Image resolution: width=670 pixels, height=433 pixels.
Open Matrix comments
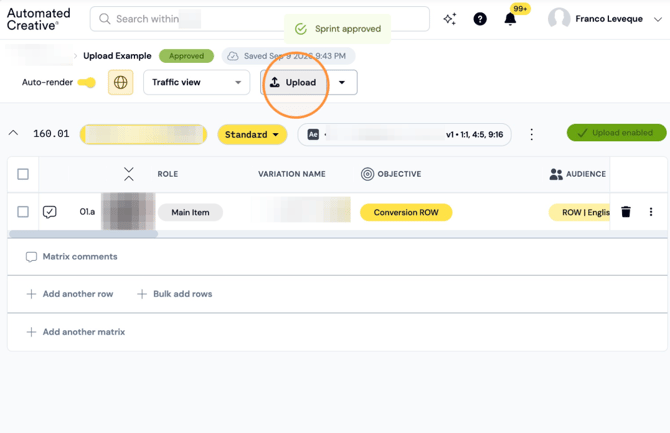(71, 256)
